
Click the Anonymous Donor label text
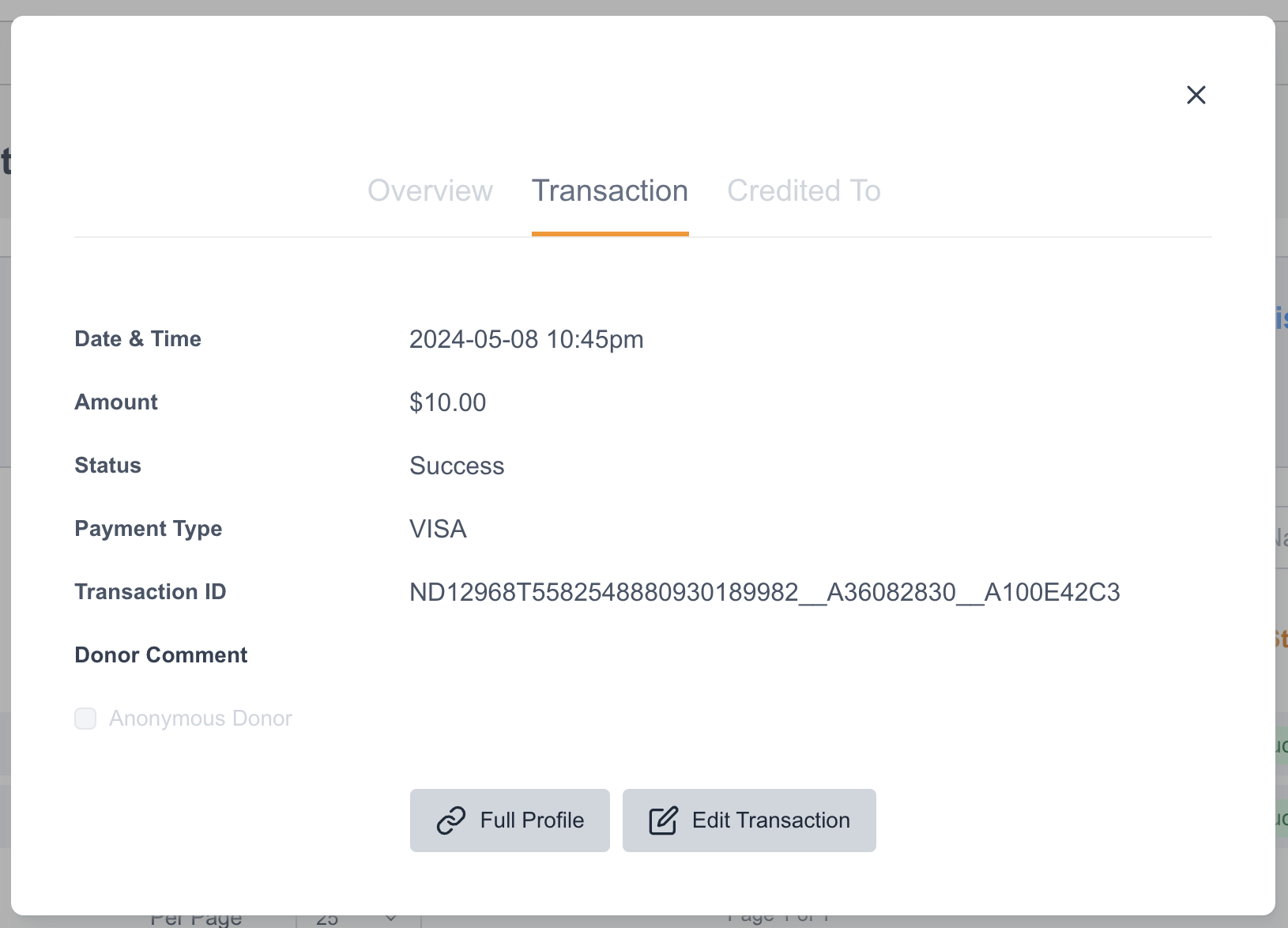coord(200,719)
